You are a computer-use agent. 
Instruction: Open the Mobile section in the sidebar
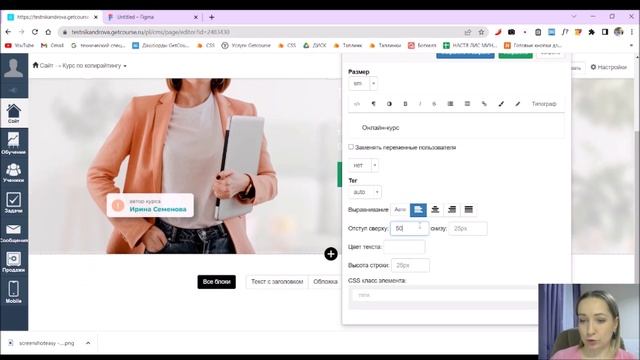13,292
